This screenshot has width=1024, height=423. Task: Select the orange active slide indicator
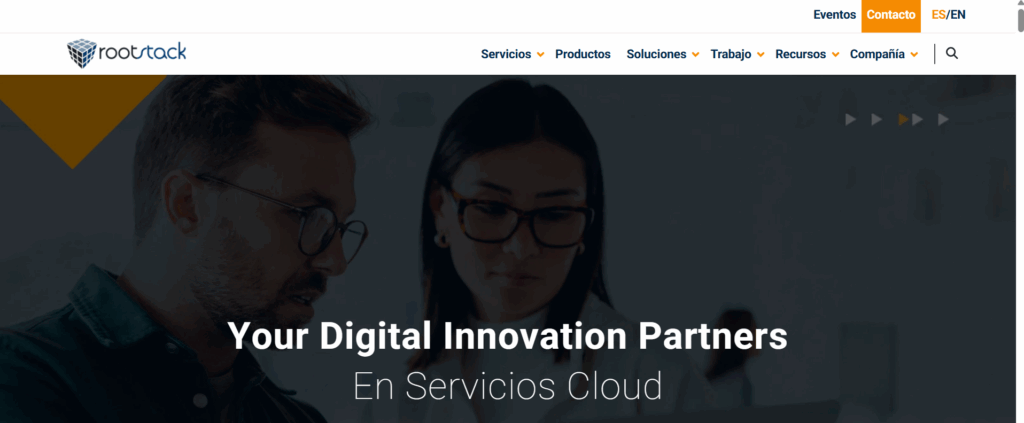point(903,119)
